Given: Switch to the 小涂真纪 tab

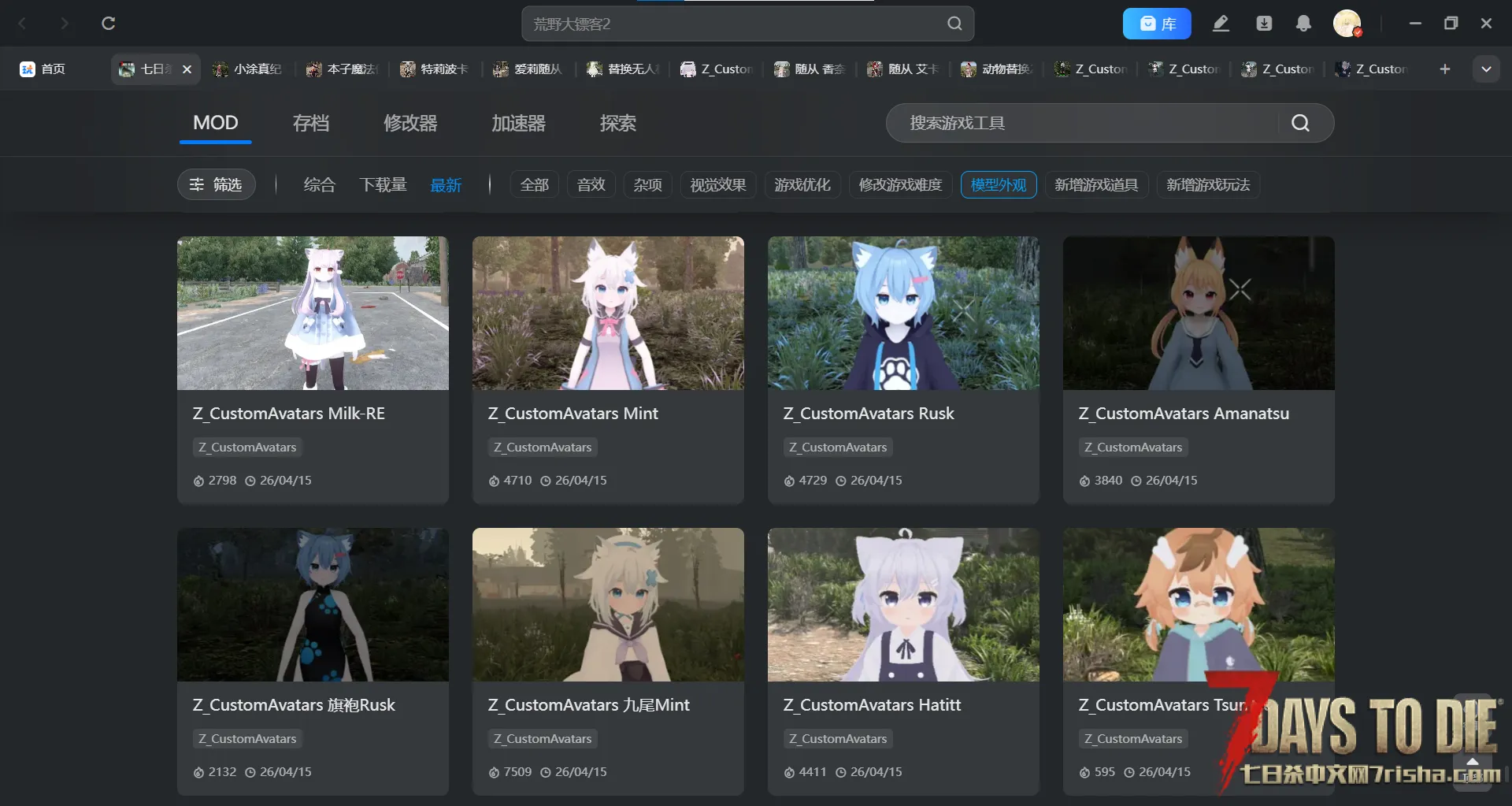Looking at the screenshot, I should pos(248,69).
